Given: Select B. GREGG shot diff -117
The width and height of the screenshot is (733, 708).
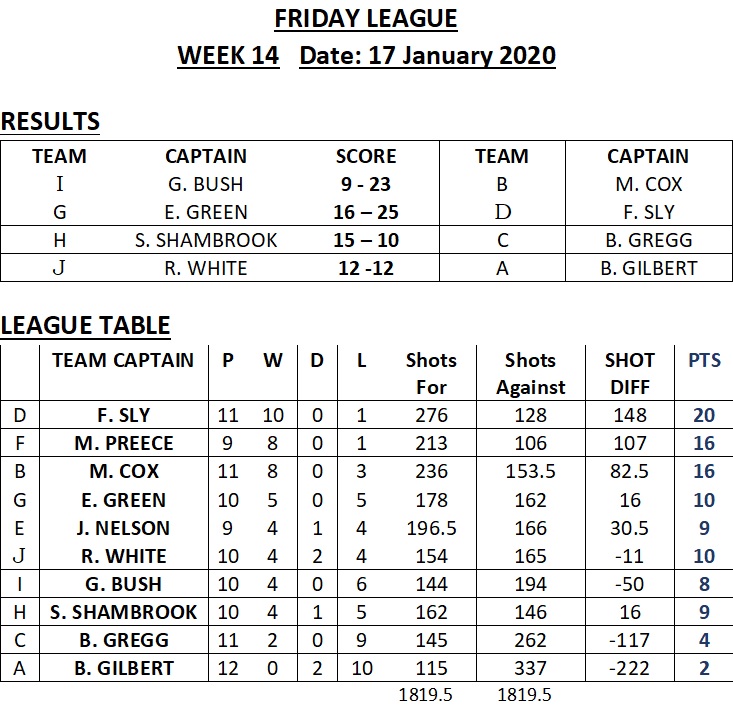Looking at the screenshot, I should coord(629,640).
